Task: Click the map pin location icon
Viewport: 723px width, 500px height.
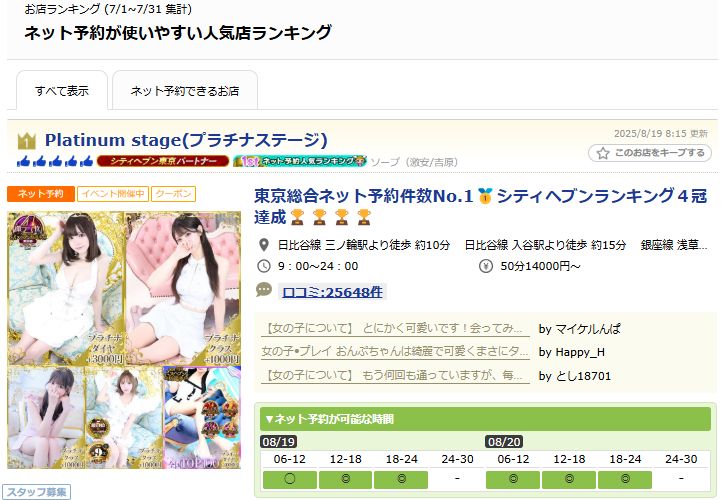Action: pos(264,245)
